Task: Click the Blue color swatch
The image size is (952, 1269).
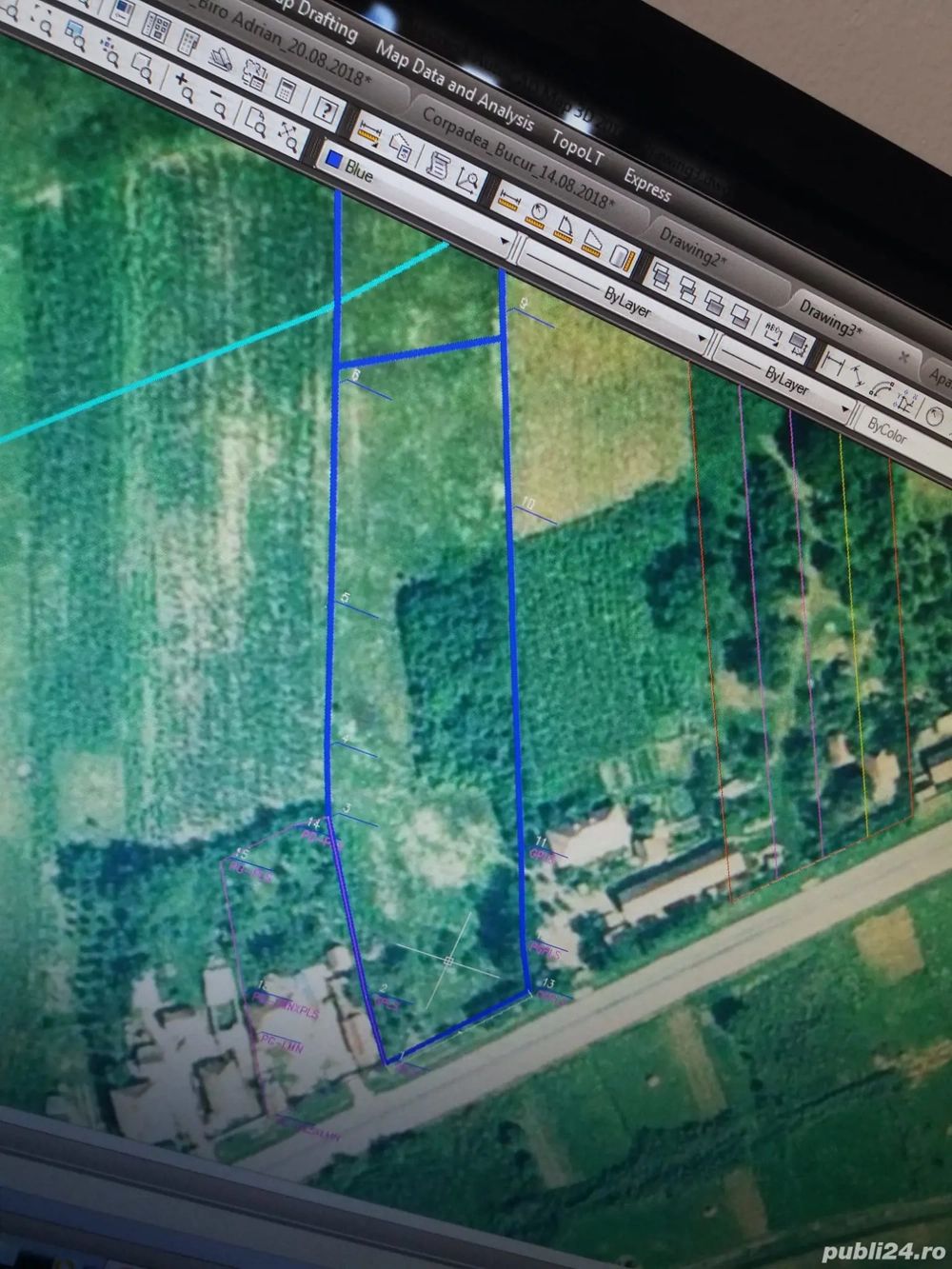Action: click(333, 160)
